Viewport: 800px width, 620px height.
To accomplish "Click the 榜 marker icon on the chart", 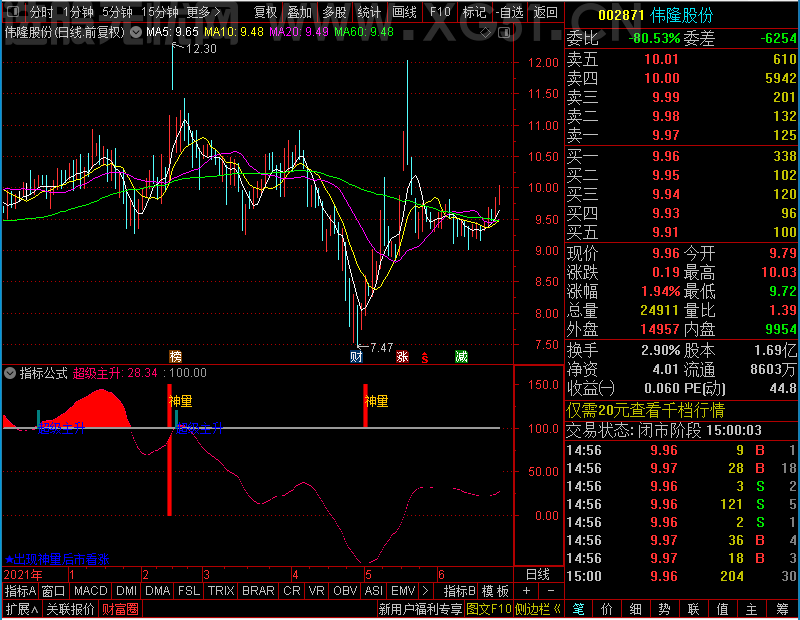I will click(175, 356).
